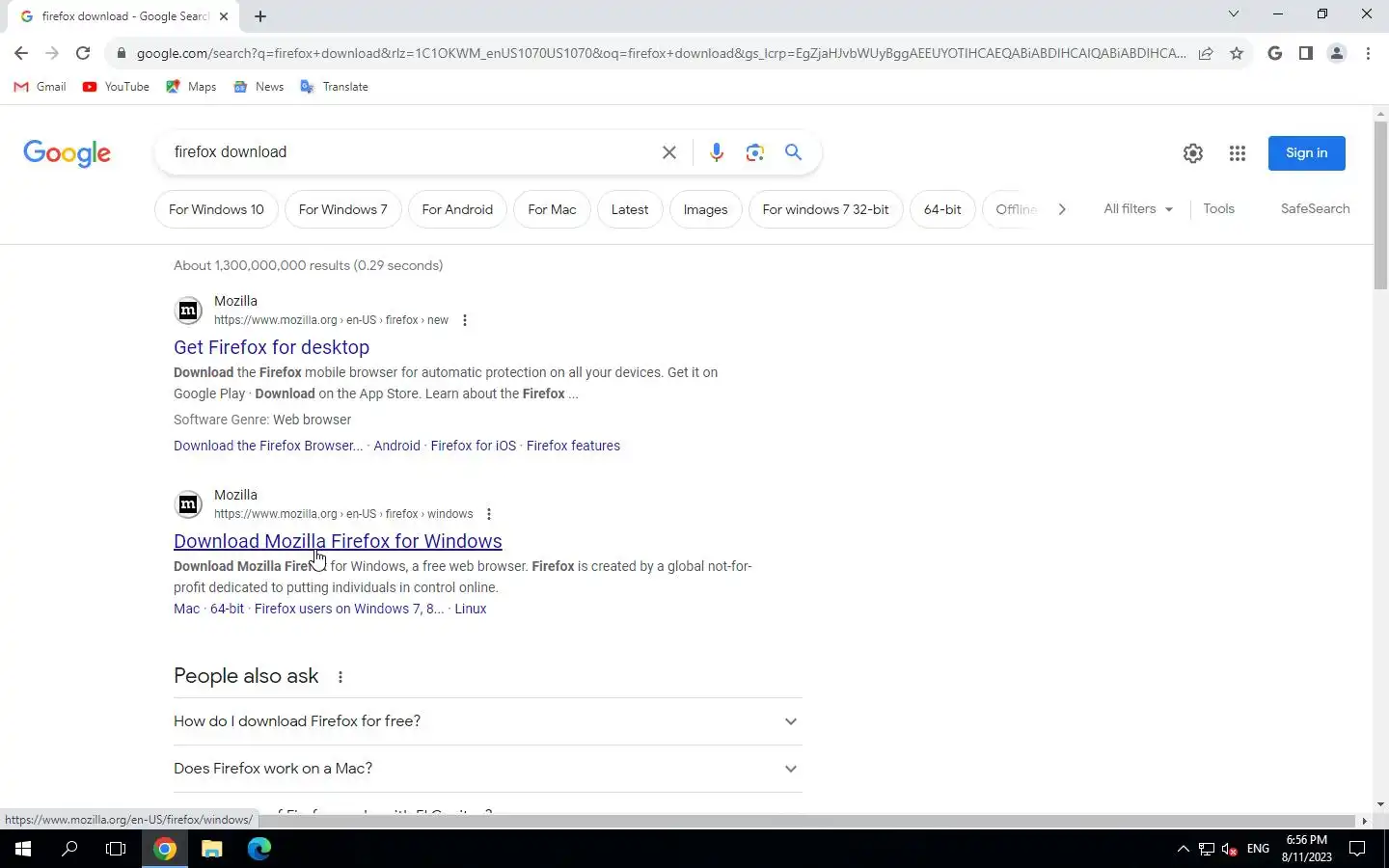The width and height of the screenshot is (1389, 868).
Task: Select For windows 7 32-bit chip
Action: pos(826,209)
